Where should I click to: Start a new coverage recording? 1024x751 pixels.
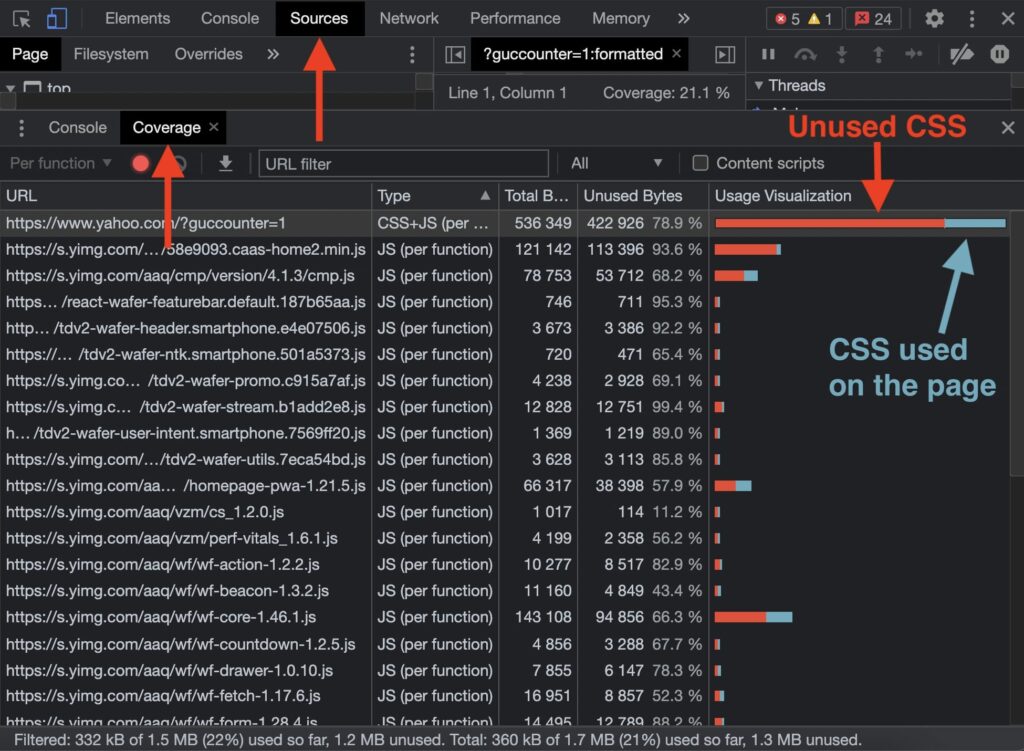pos(141,163)
